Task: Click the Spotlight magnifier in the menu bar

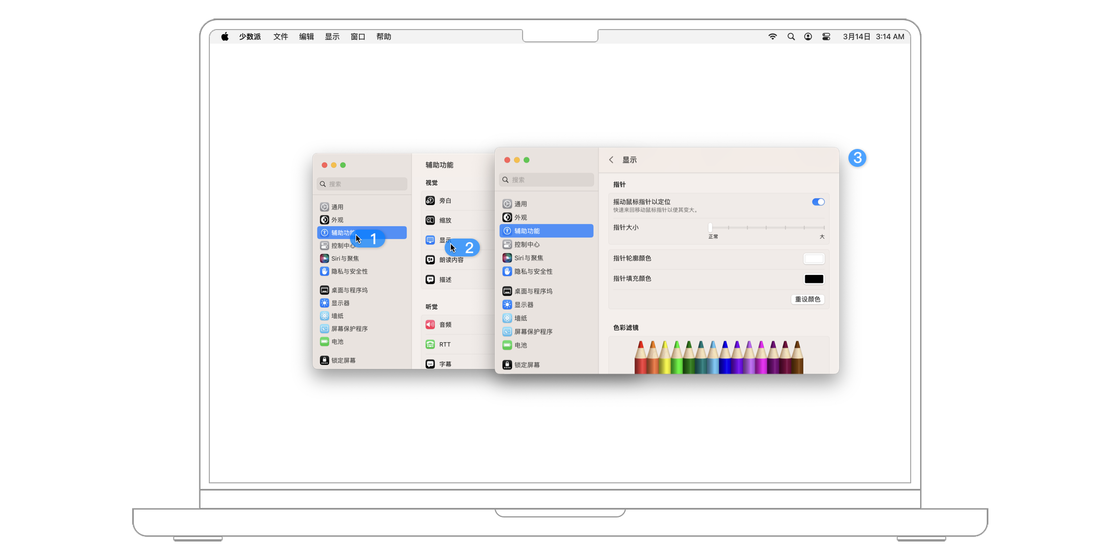Action: coord(791,37)
